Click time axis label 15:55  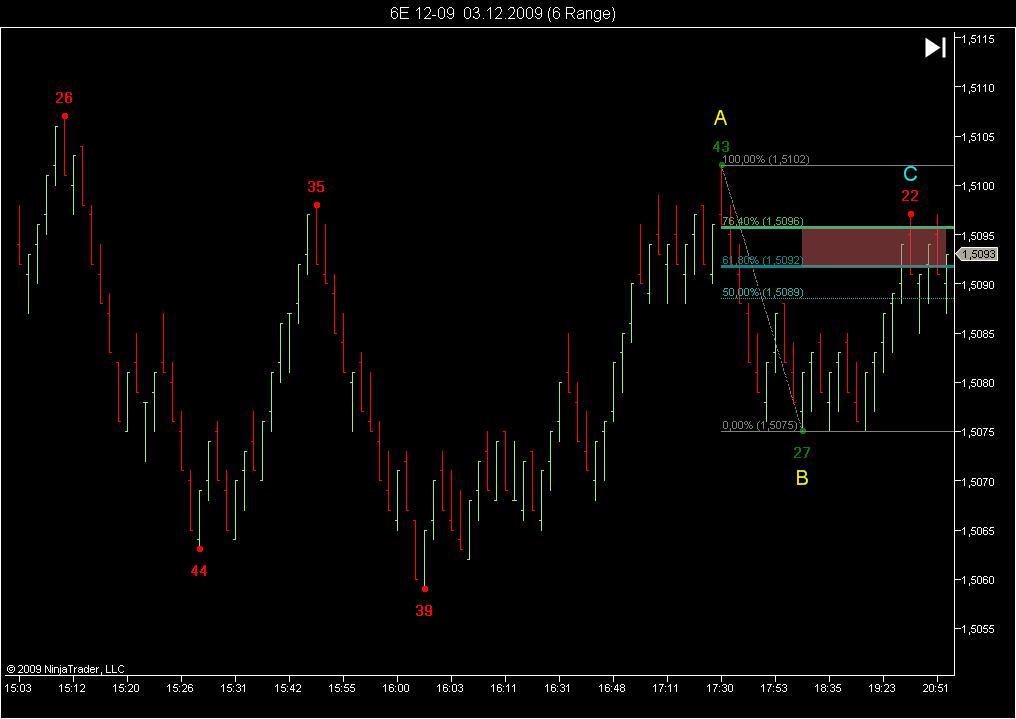pos(341,688)
